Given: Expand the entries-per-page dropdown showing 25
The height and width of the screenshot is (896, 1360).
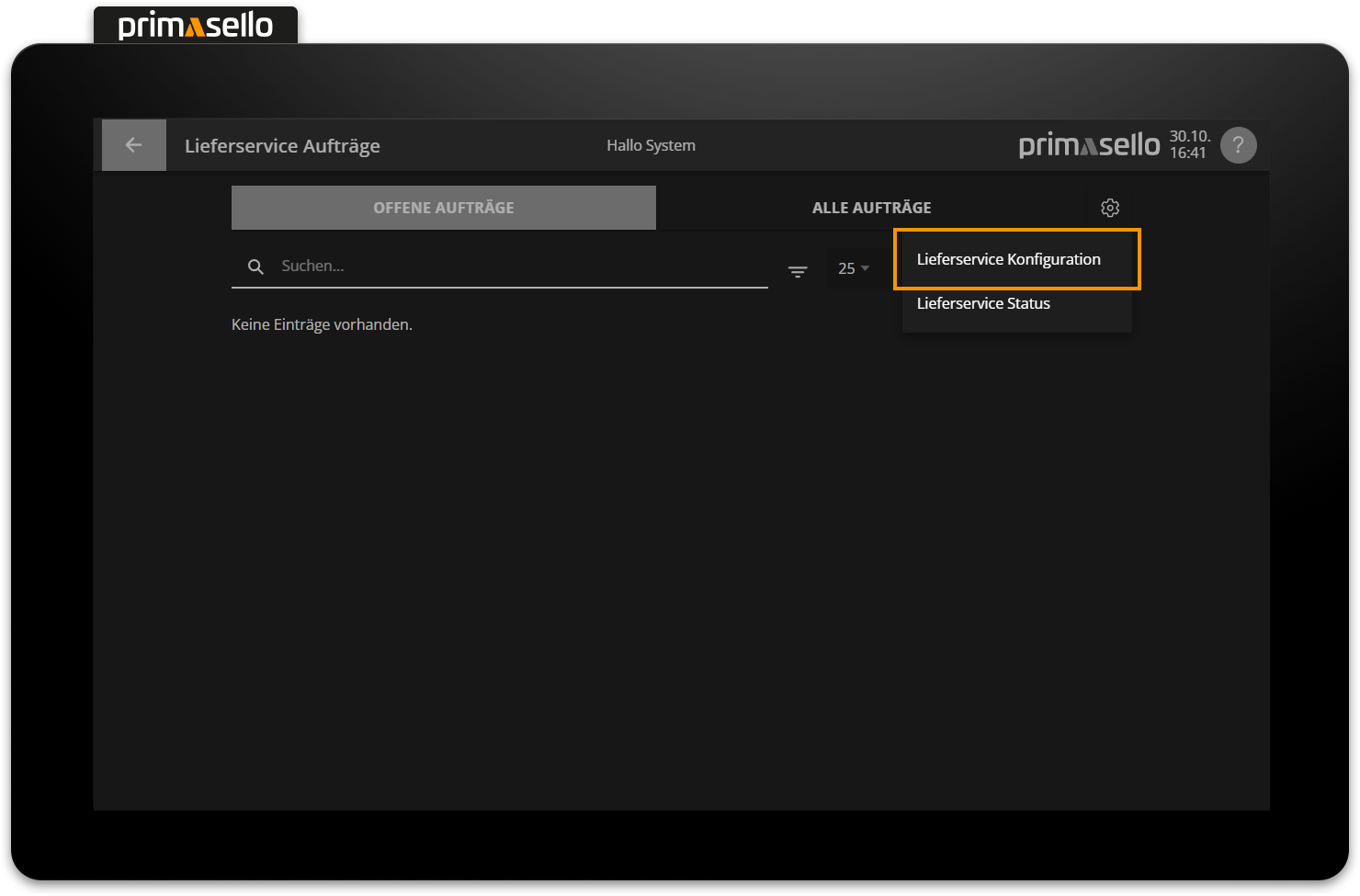Looking at the screenshot, I should pyautogui.click(x=853, y=268).
